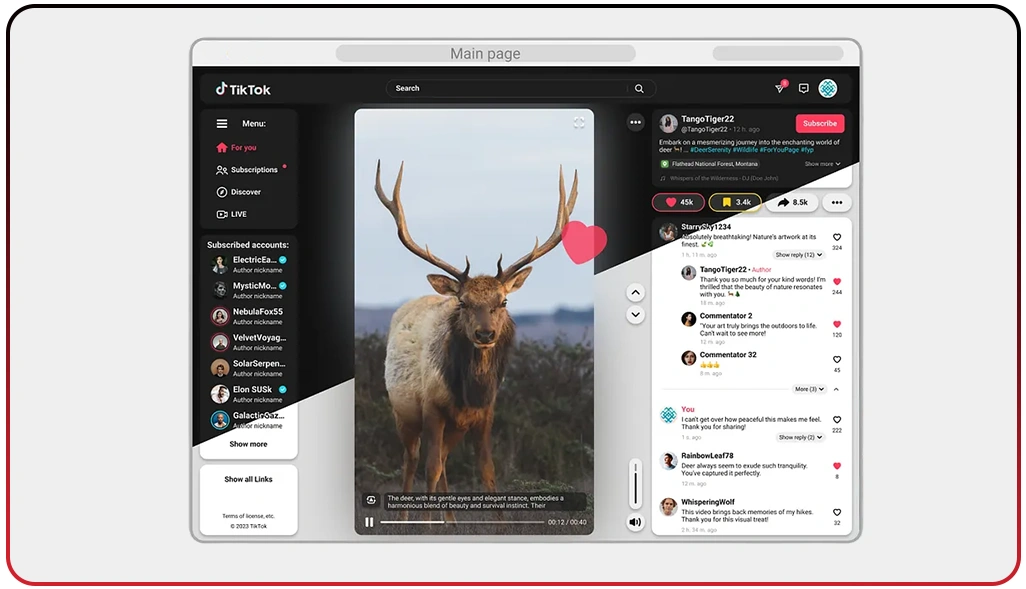Go to next video with down arrow
The width and height of the screenshot is (1026, 589).
tap(635, 315)
